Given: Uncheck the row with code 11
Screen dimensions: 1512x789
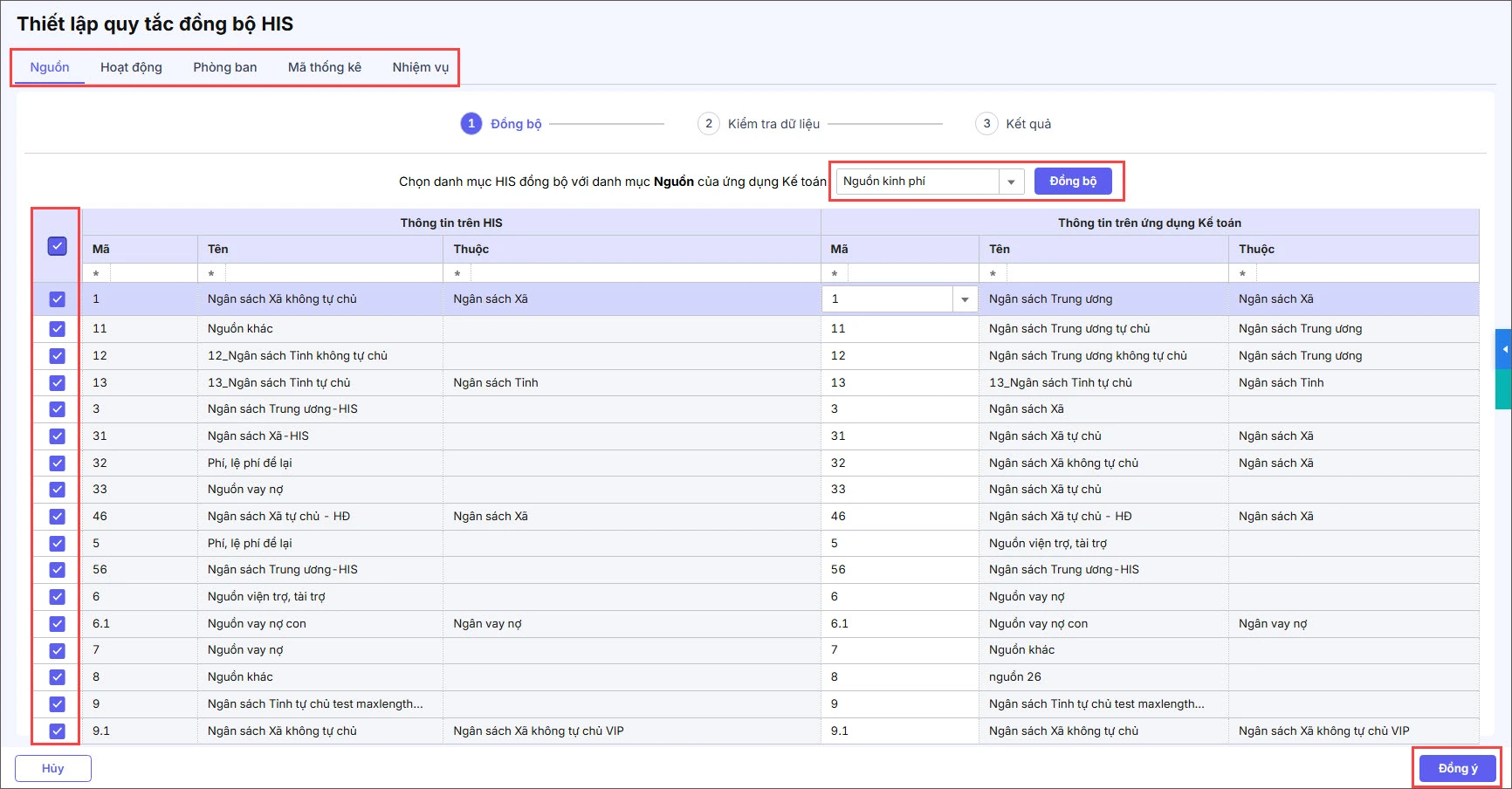Looking at the screenshot, I should [57, 329].
